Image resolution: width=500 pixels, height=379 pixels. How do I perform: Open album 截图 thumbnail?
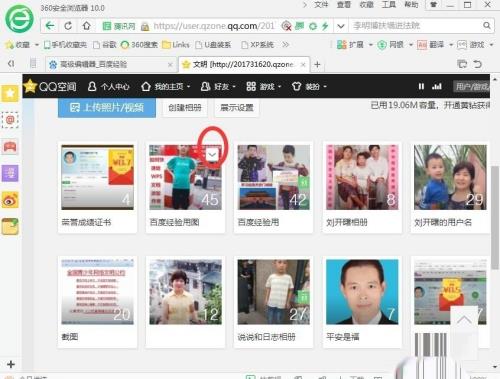pyautogui.click(x=97, y=292)
